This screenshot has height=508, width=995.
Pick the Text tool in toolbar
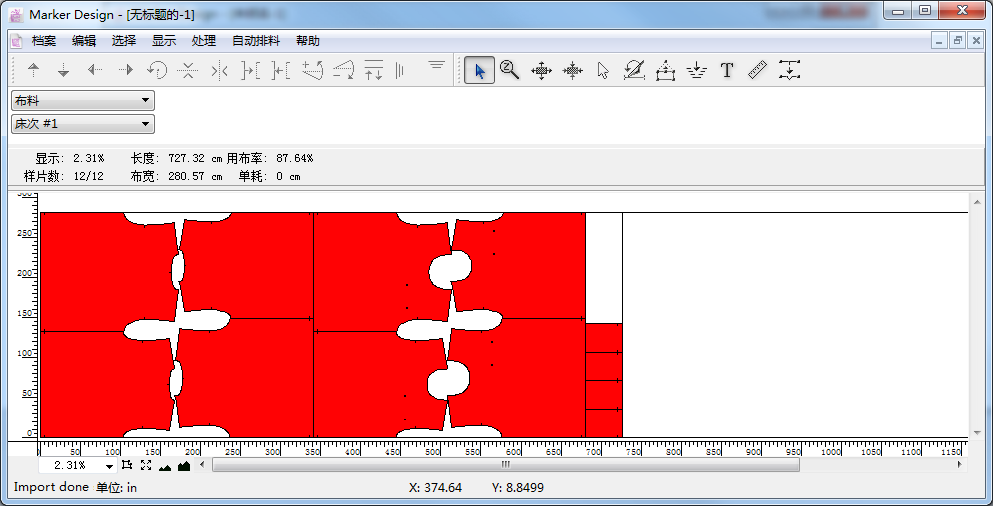pos(727,71)
